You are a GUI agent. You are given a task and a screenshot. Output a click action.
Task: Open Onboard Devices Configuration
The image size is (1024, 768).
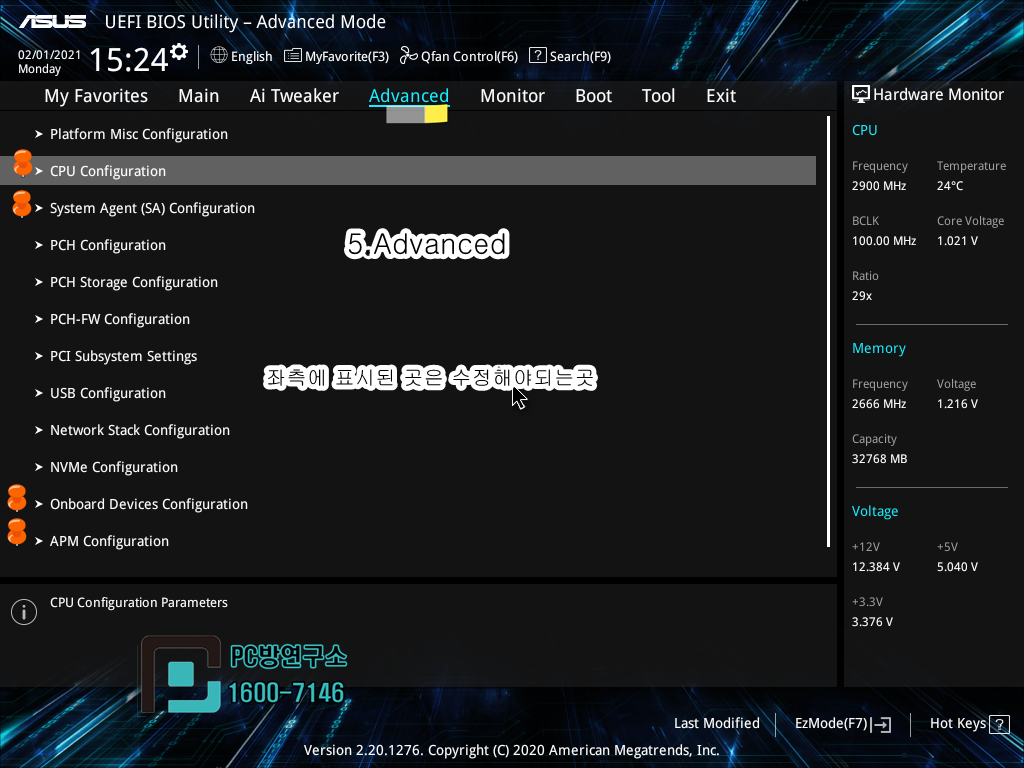click(x=149, y=504)
